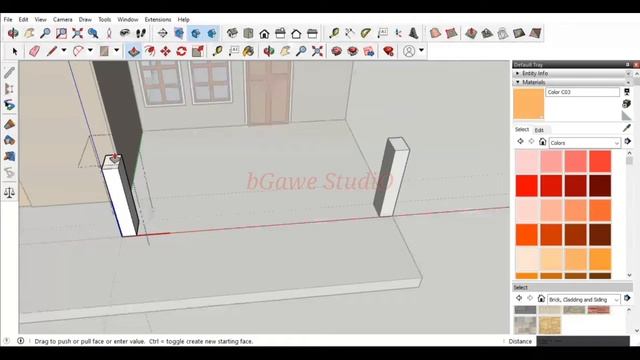The image size is (640, 360).
Task: Choose the Move tool
Action: [165, 51]
